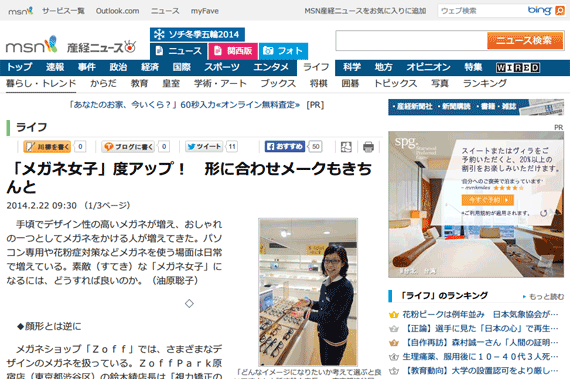
Task: Click the オンライン無料査定 PR link
Action: point(185,105)
